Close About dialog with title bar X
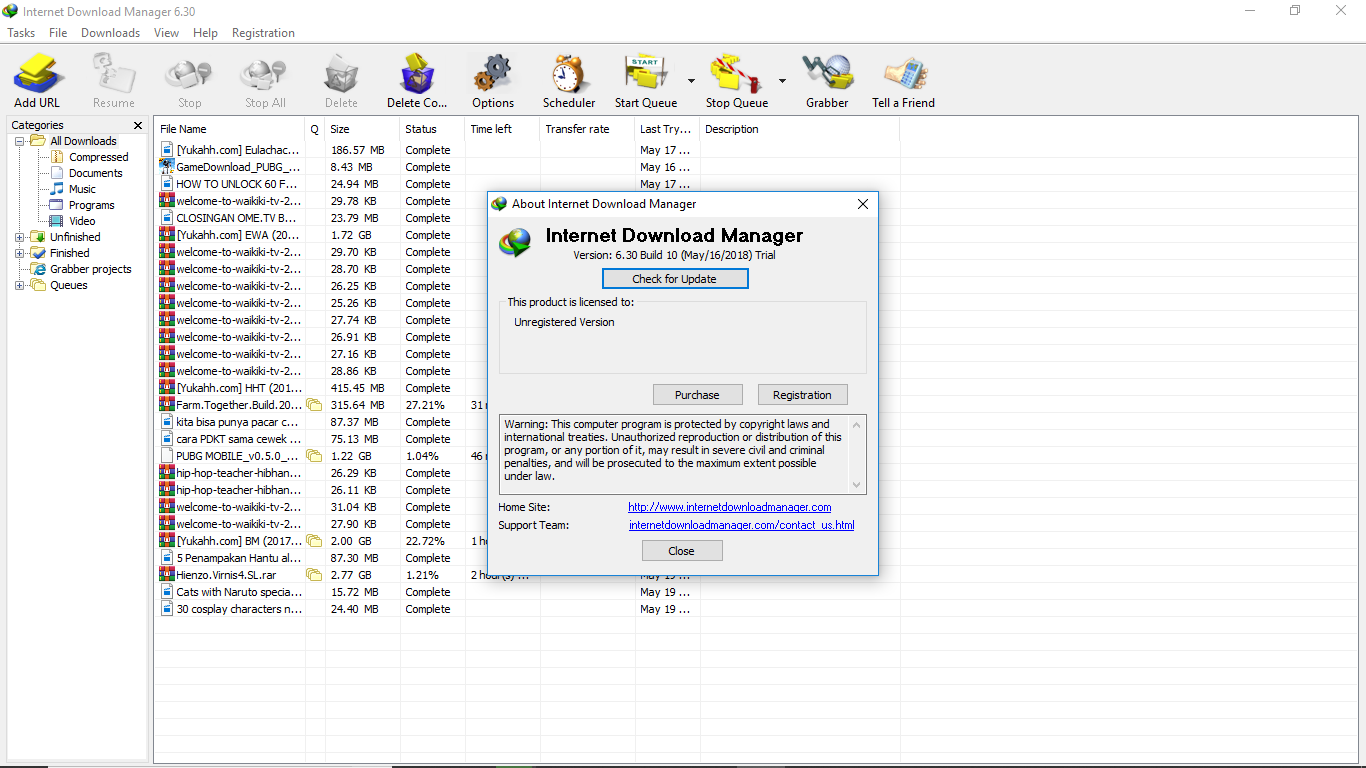This screenshot has height=768, width=1366. click(863, 204)
